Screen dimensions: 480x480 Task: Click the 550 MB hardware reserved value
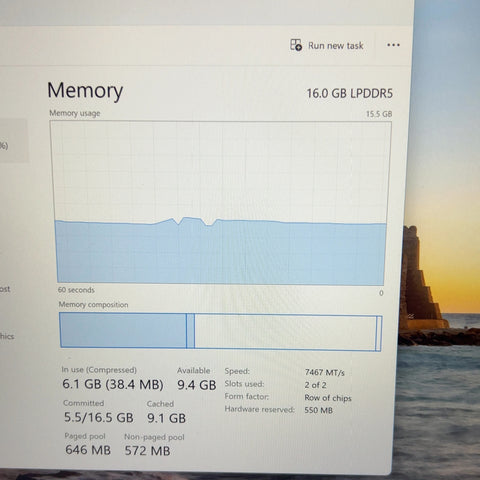pos(318,410)
